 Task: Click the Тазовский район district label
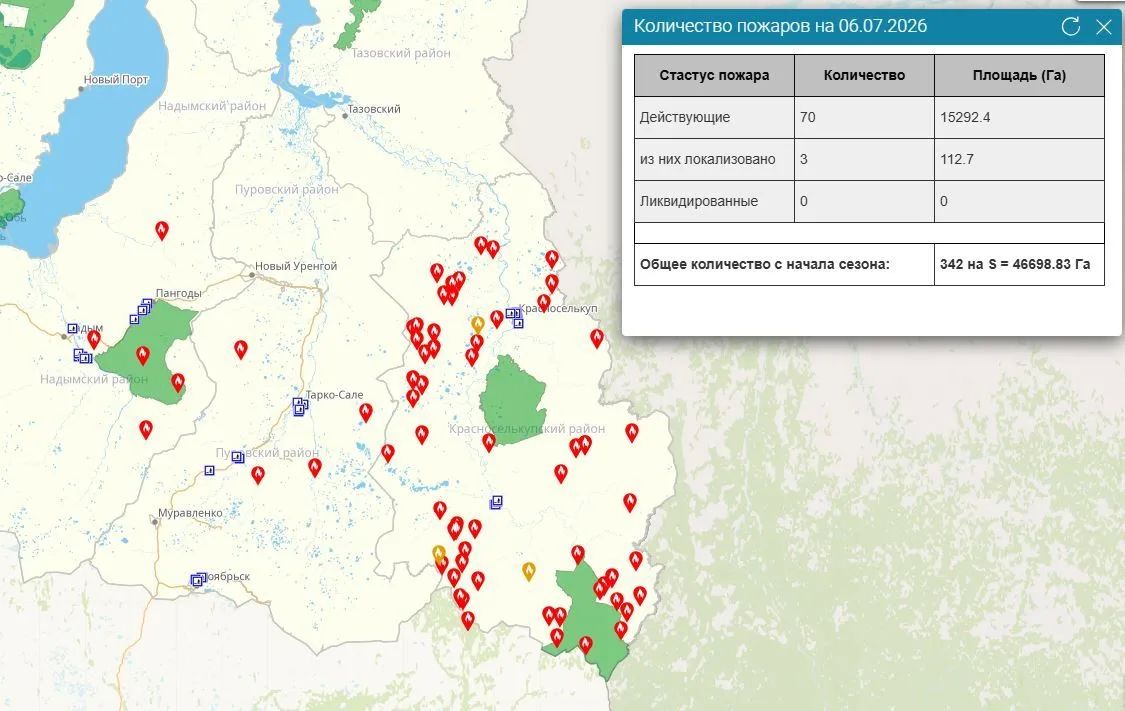pyautogui.click(x=401, y=53)
